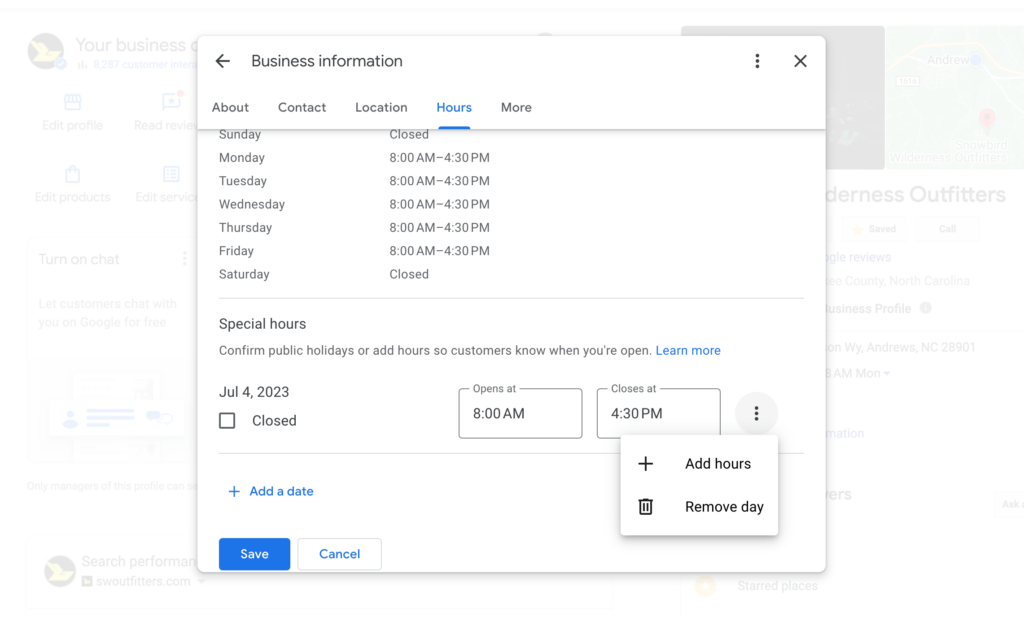Click the red map pin on the map
This screenshot has width=1024, height=617.
987,119
